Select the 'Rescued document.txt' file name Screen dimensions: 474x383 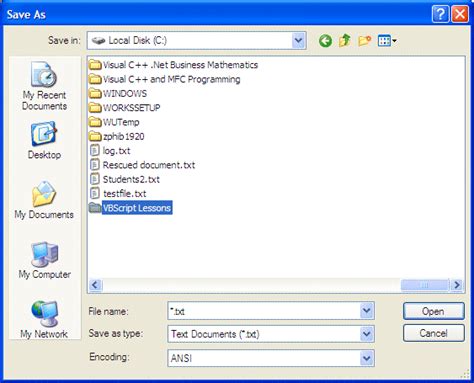(x=149, y=165)
